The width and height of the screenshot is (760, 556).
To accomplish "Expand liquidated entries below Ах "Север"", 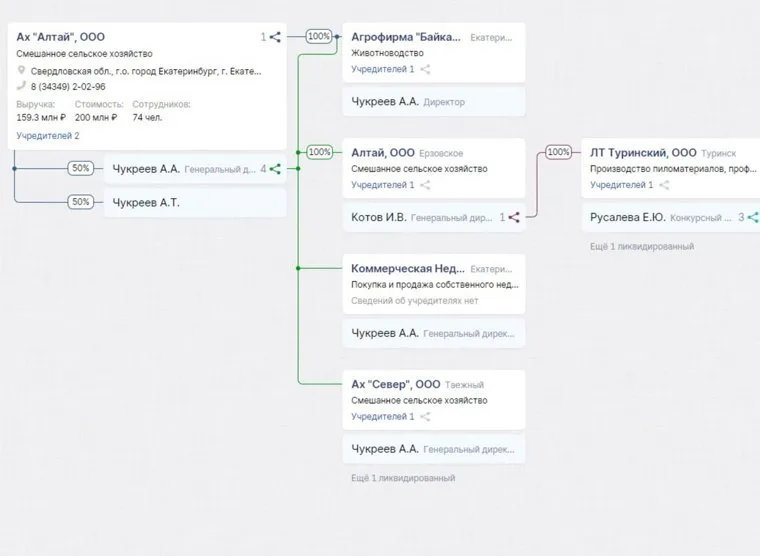I will coord(403,478).
